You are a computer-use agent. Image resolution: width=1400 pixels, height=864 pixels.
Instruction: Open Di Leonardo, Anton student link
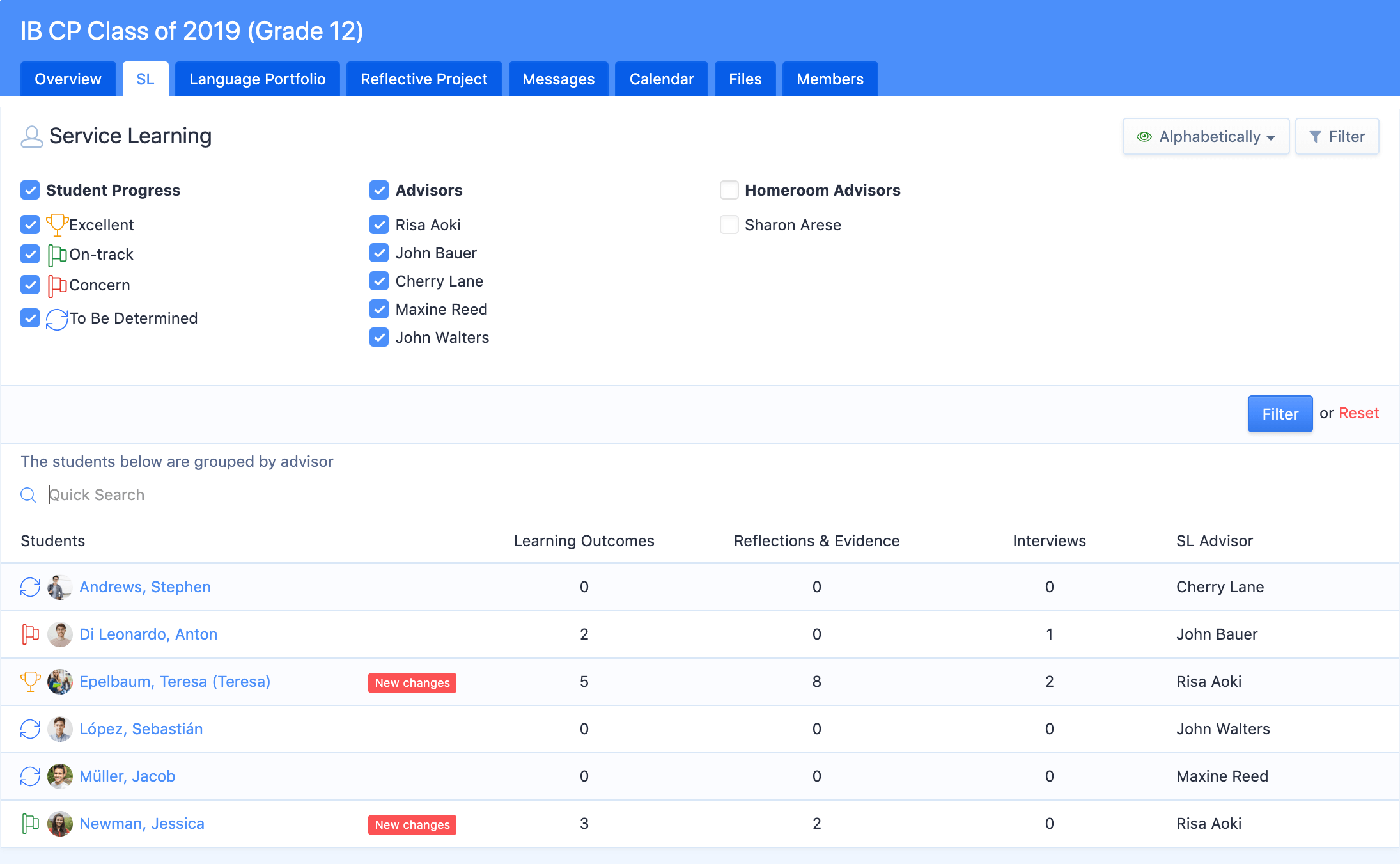tap(148, 634)
